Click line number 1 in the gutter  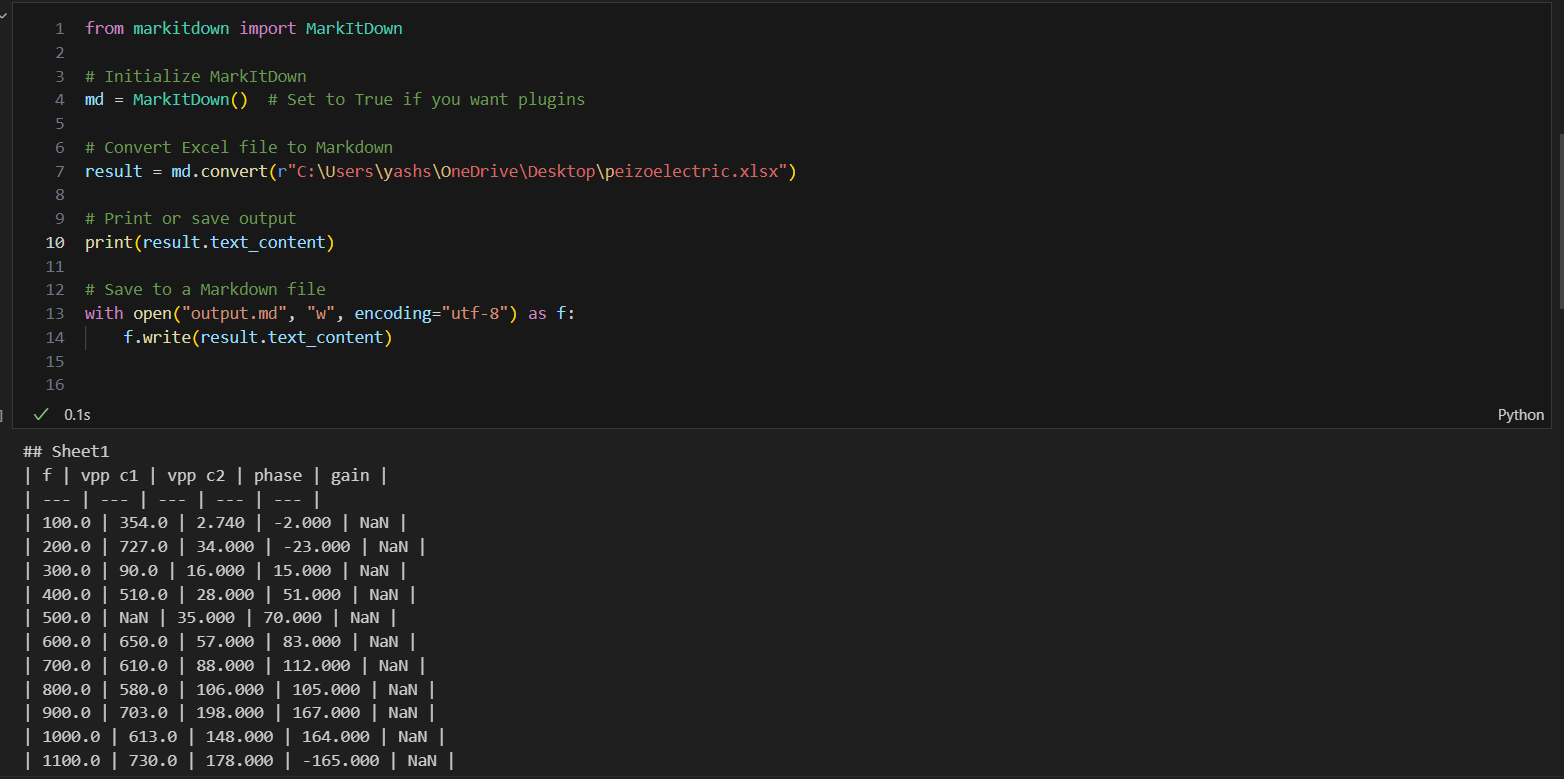tap(59, 28)
